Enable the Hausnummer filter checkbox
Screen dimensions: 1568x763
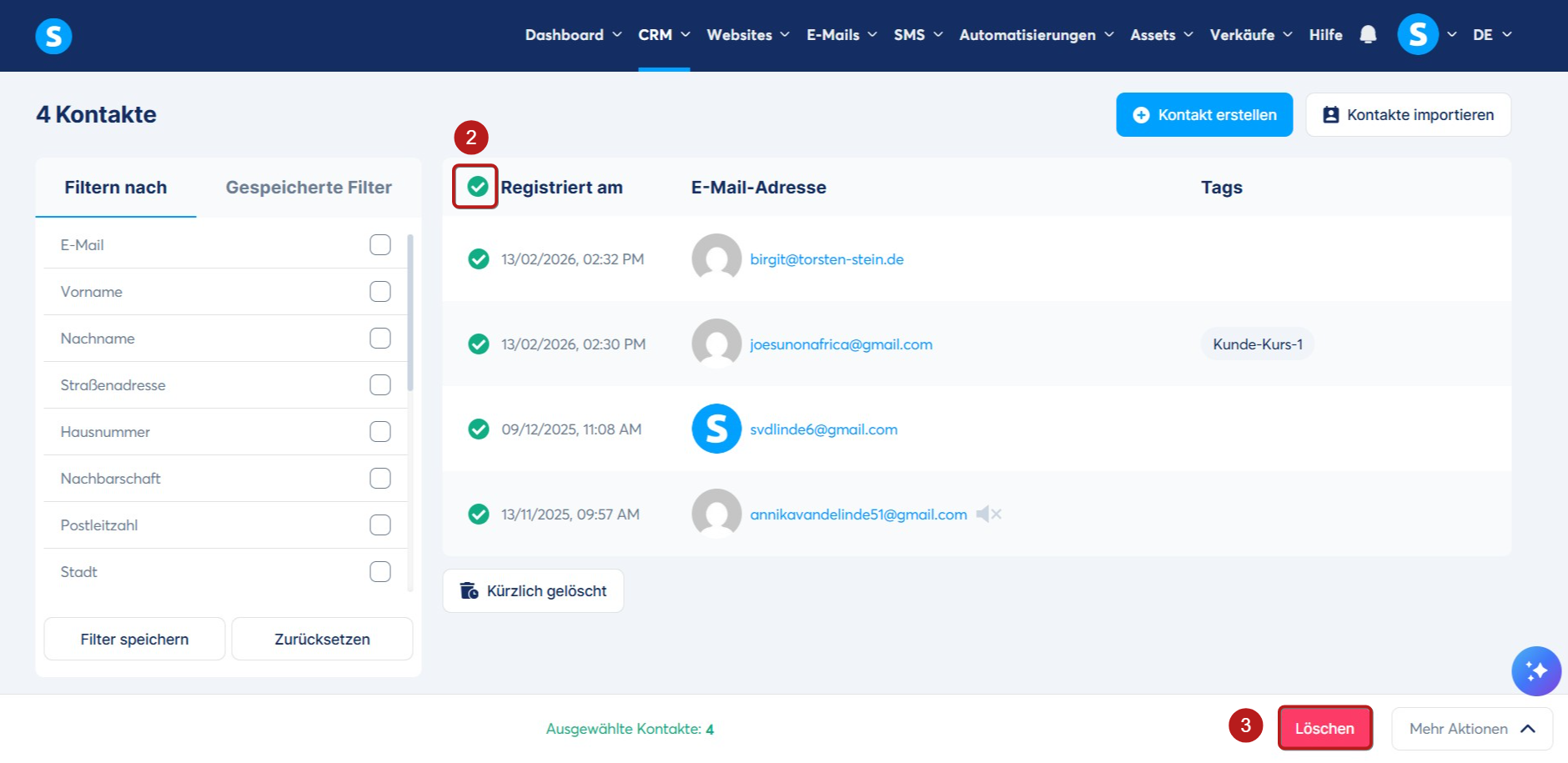[x=380, y=431]
